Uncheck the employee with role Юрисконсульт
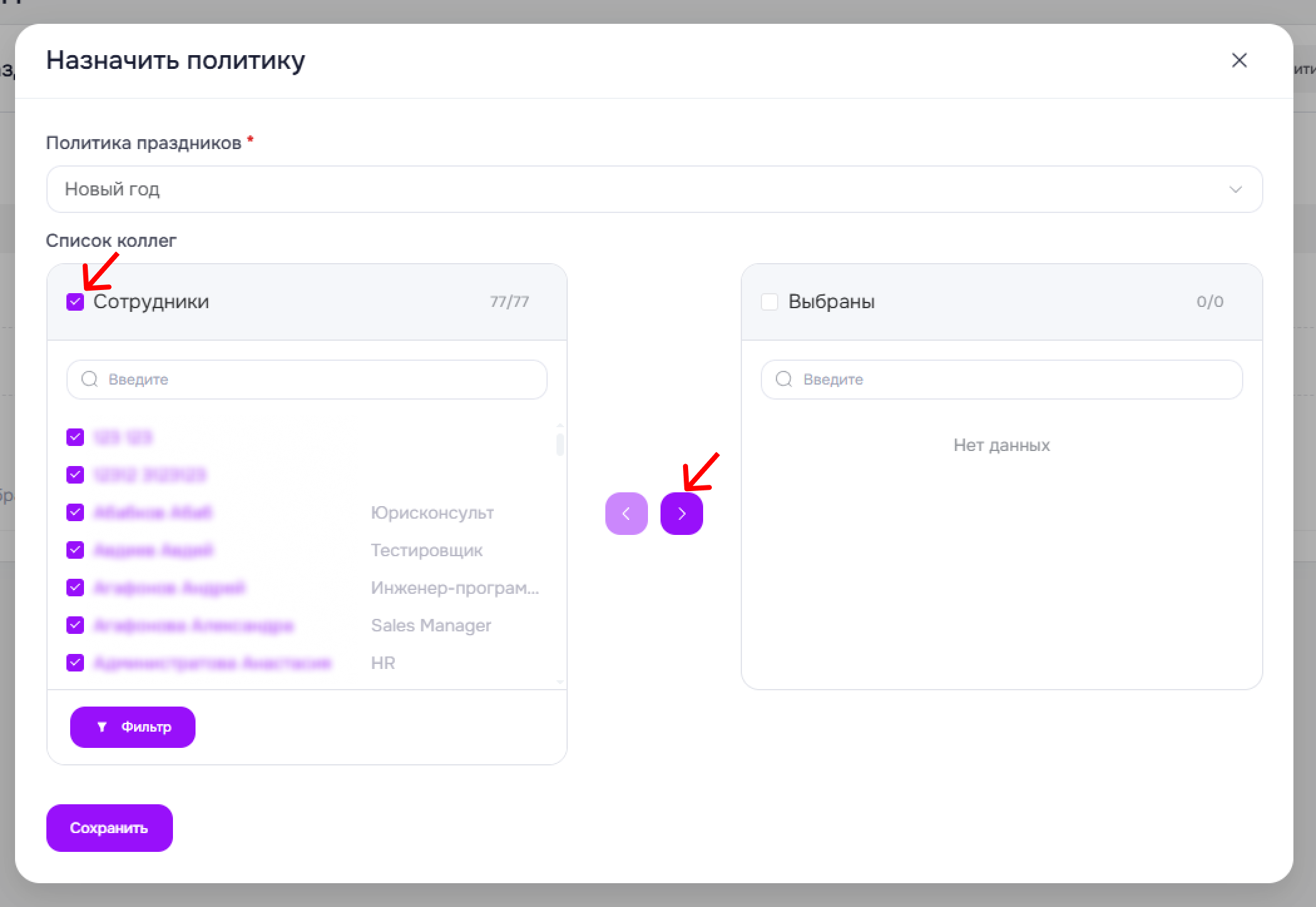Viewport: 1316px width, 907px height. (x=75, y=512)
